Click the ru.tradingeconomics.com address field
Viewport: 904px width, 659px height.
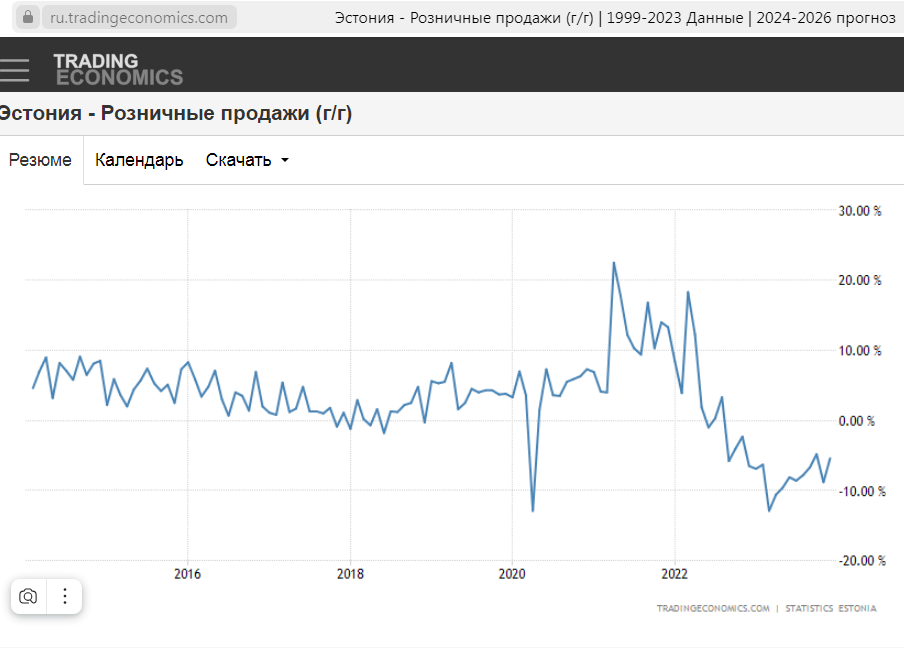(x=139, y=17)
